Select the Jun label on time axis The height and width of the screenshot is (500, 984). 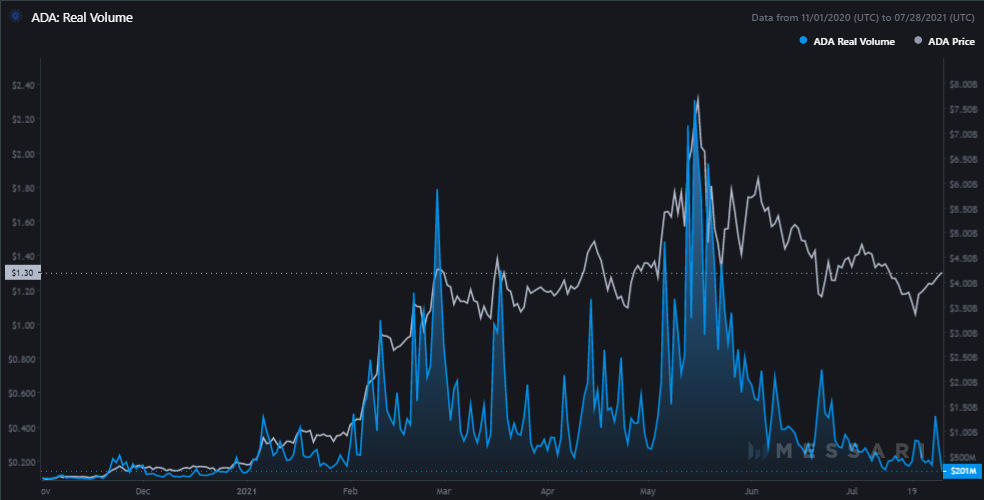pyautogui.click(x=752, y=491)
